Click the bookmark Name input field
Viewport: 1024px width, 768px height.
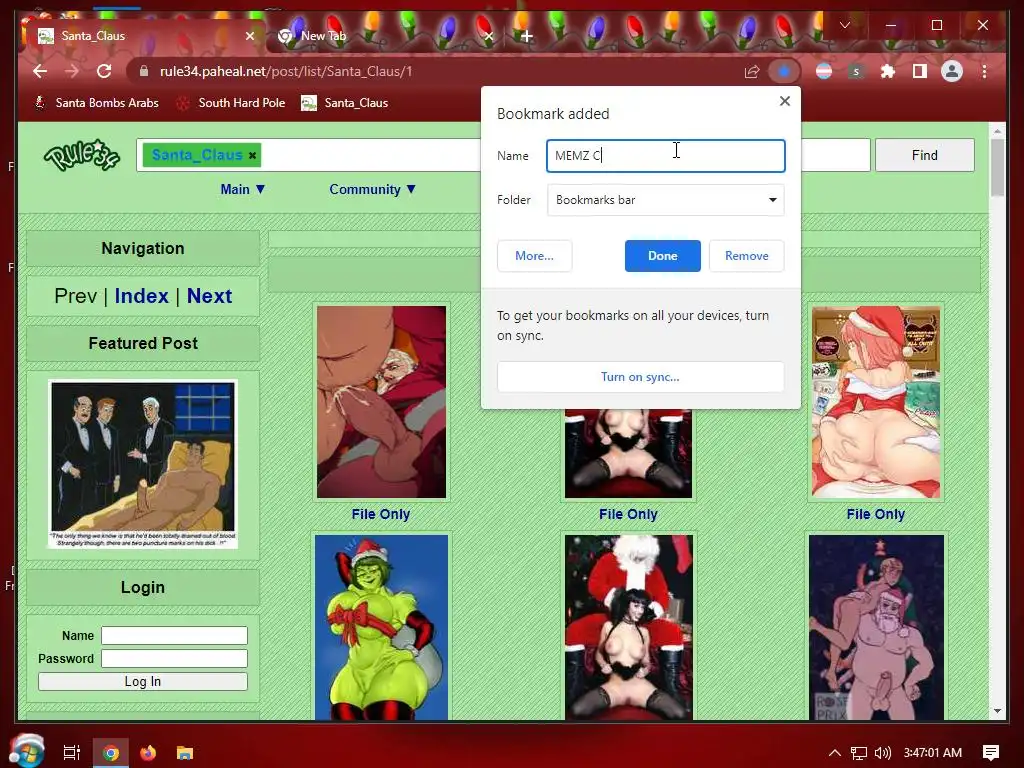point(665,155)
